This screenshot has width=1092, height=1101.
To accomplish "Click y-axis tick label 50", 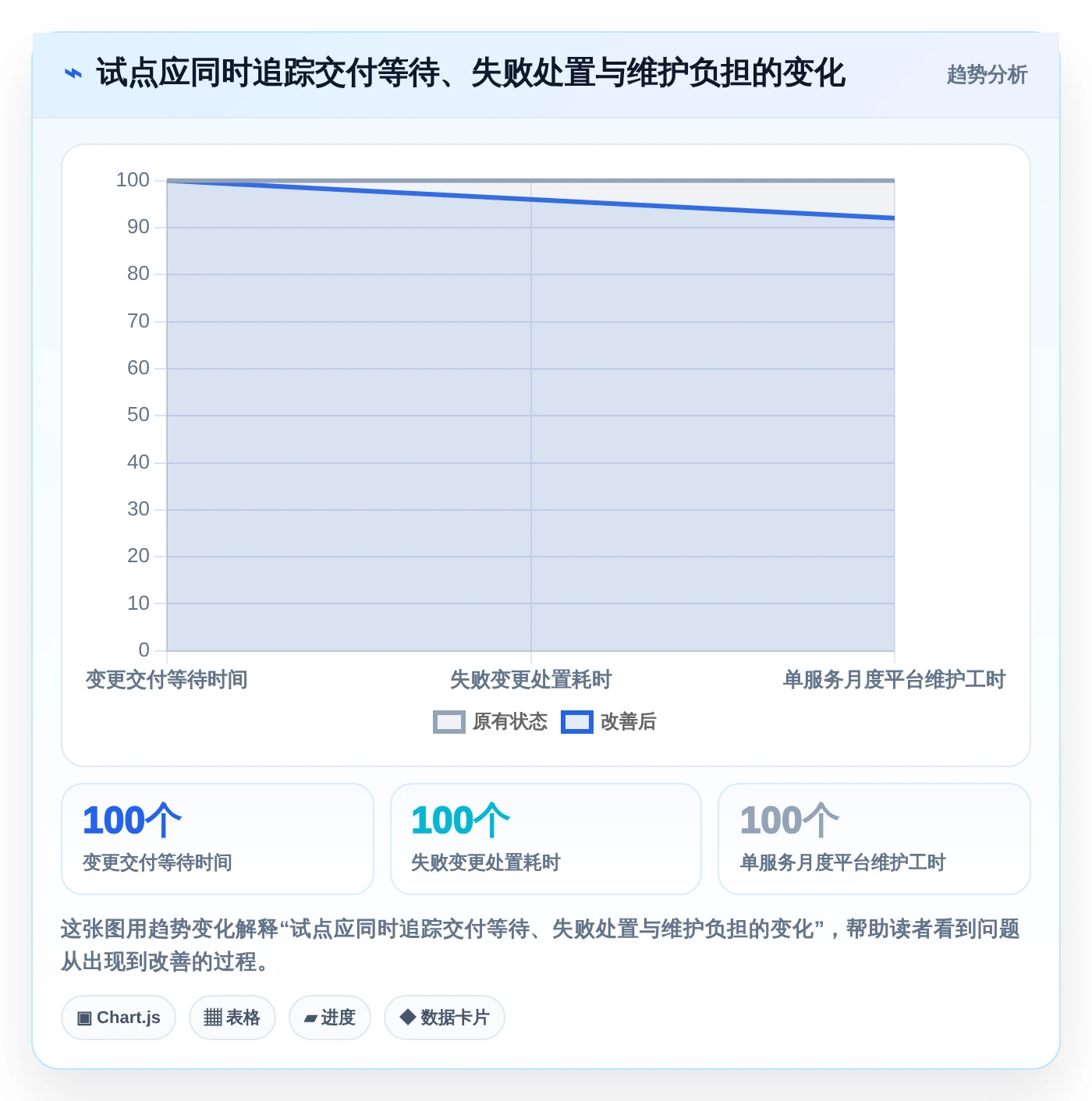I will coord(138,415).
